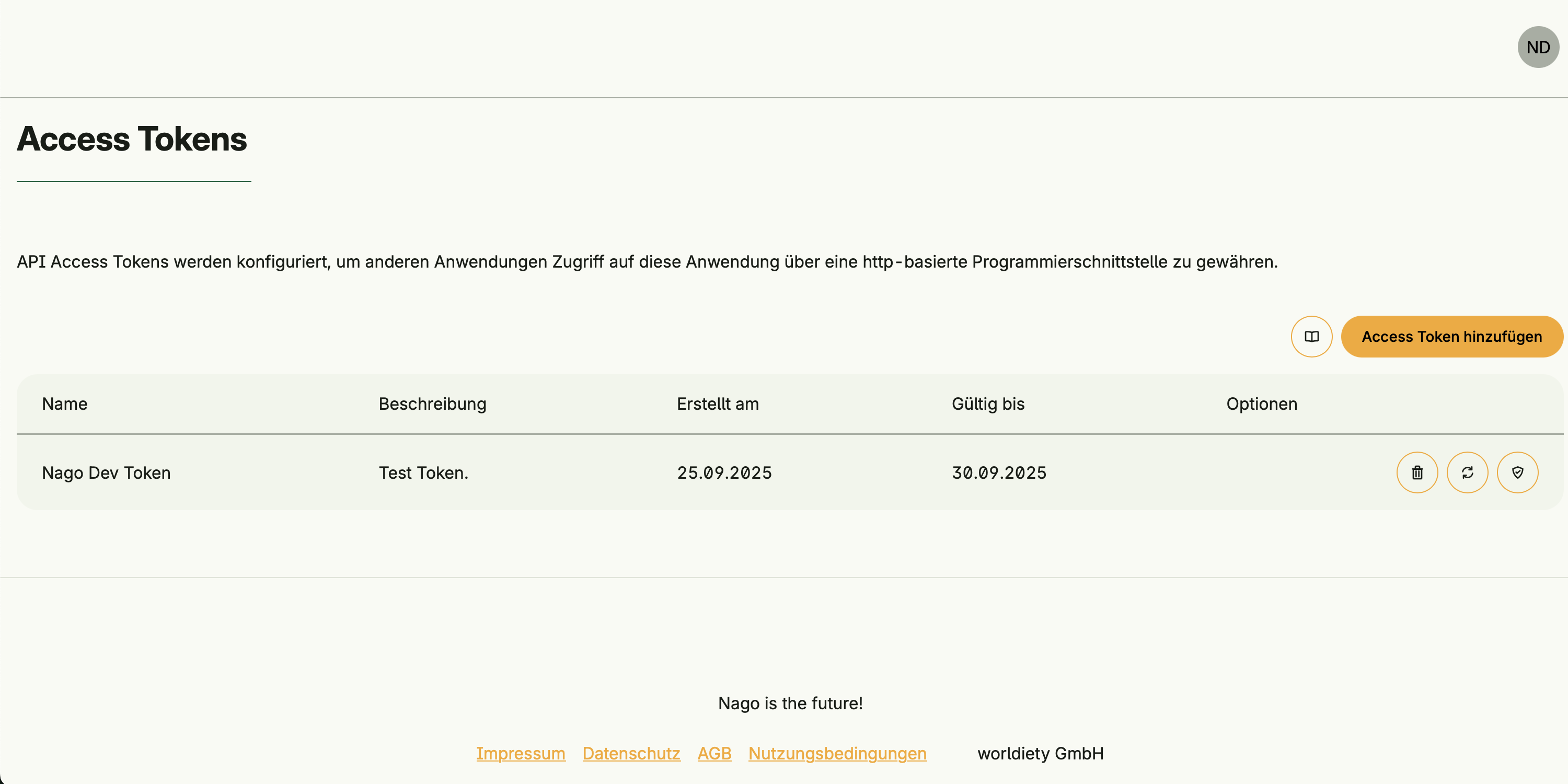Click the Beschreibung column header
The image size is (1568, 784).
(x=432, y=403)
